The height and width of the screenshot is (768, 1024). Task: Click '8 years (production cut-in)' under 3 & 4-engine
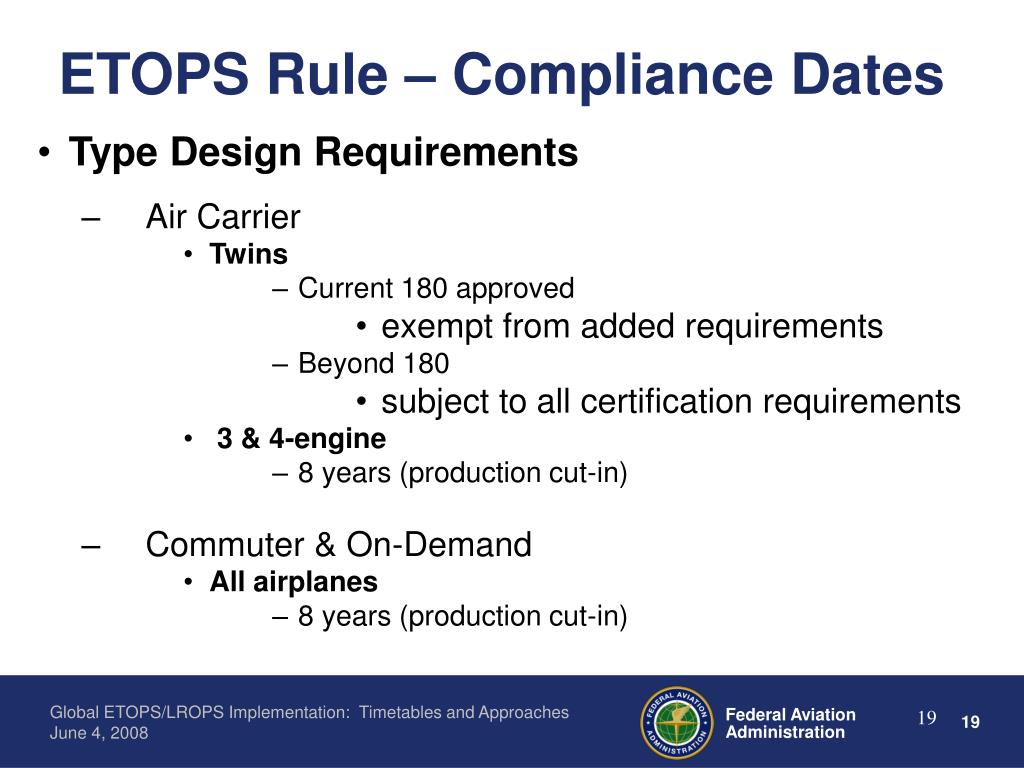[x=462, y=473]
